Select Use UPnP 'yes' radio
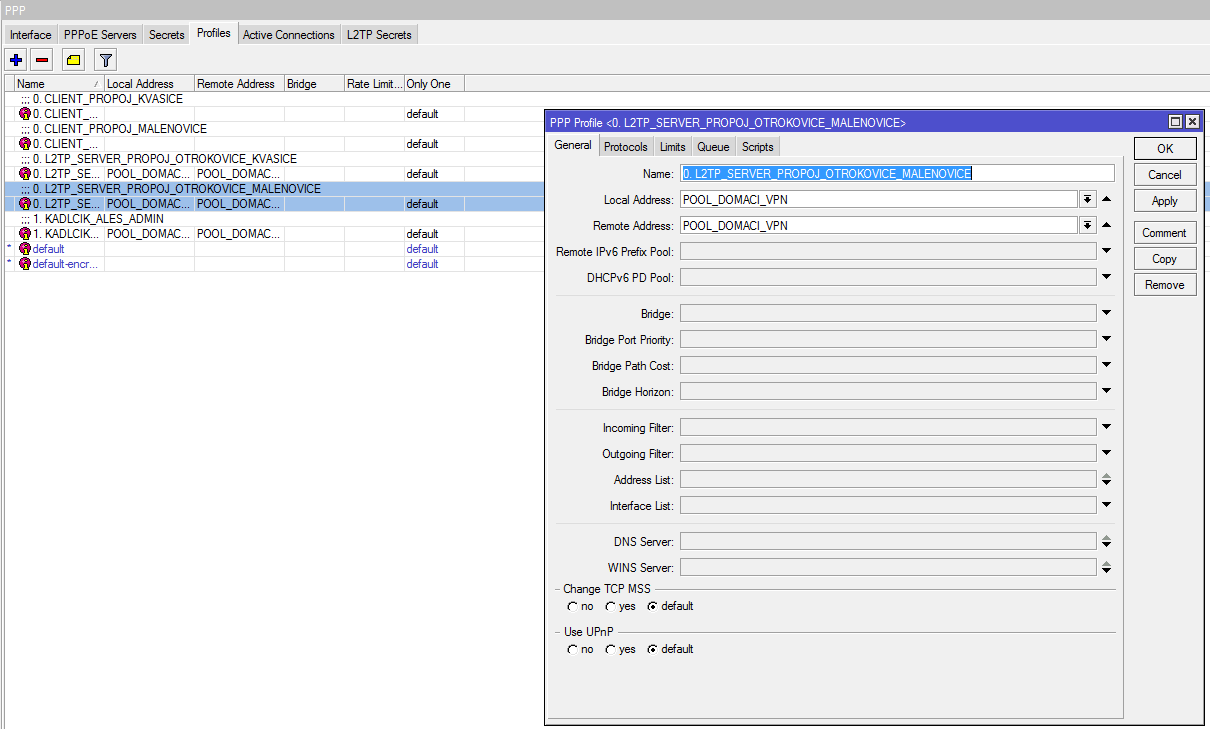The image size is (1210, 729). 610,649
